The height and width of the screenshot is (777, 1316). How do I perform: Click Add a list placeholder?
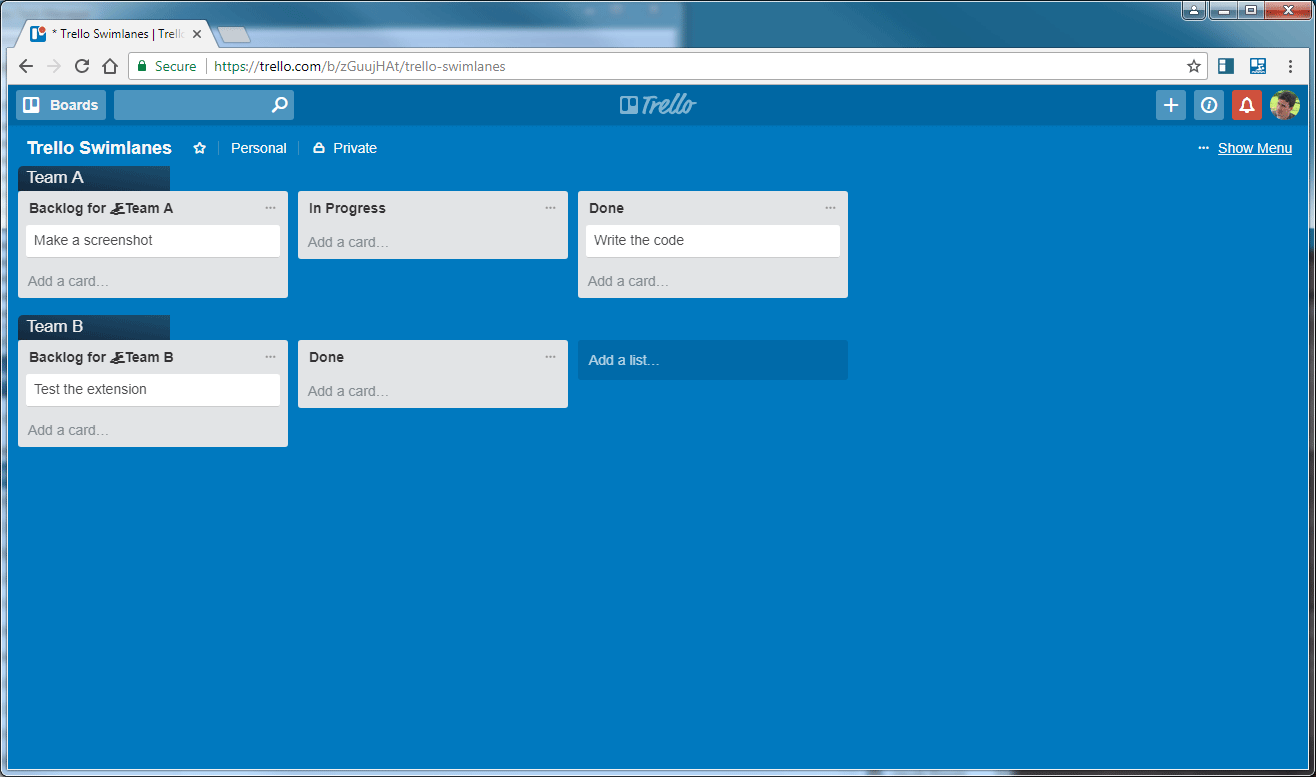point(713,360)
